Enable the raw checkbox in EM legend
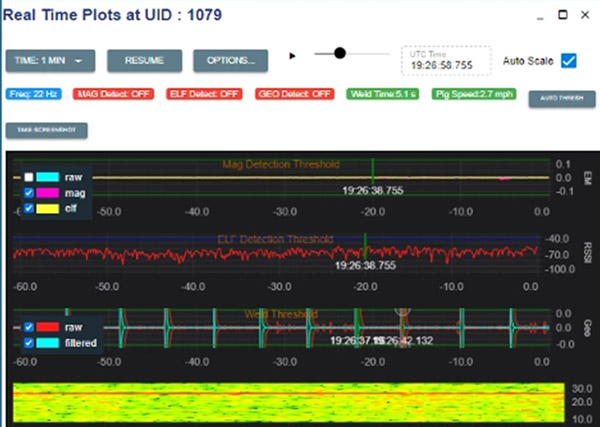 coord(29,177)
